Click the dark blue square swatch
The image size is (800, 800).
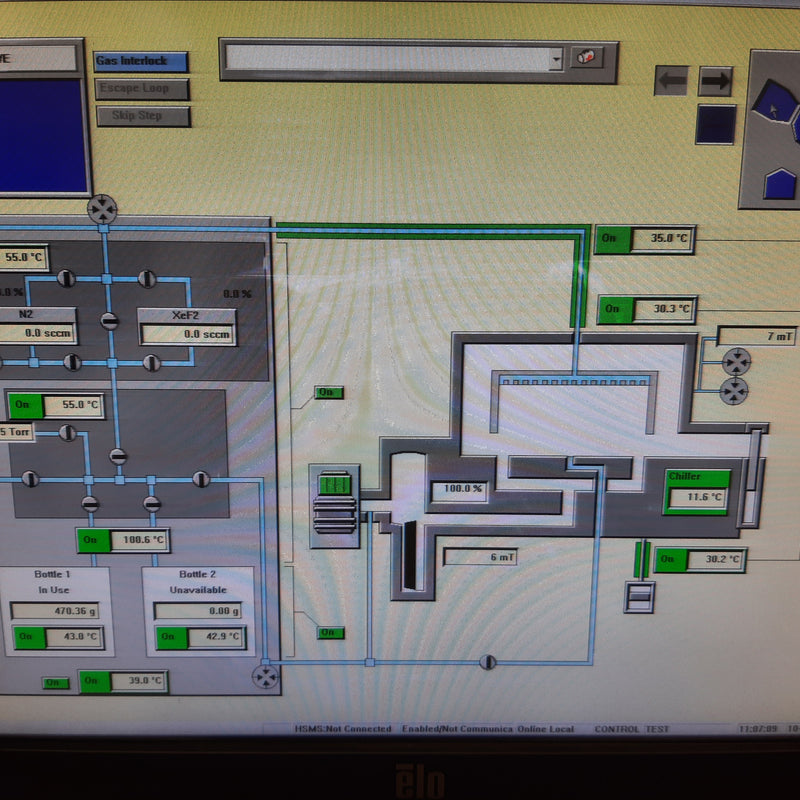[x=715, y=124]
